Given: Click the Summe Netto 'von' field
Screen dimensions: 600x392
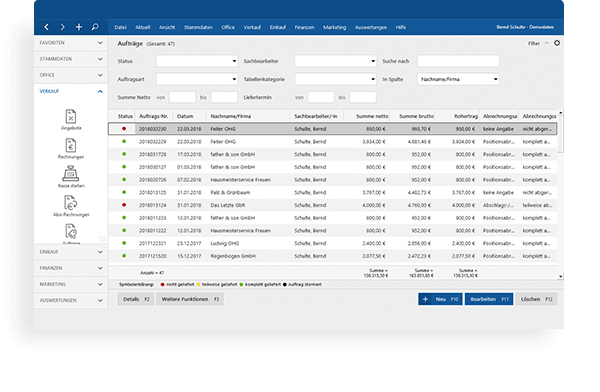Looking at the screenshot, I should [182, 97].
